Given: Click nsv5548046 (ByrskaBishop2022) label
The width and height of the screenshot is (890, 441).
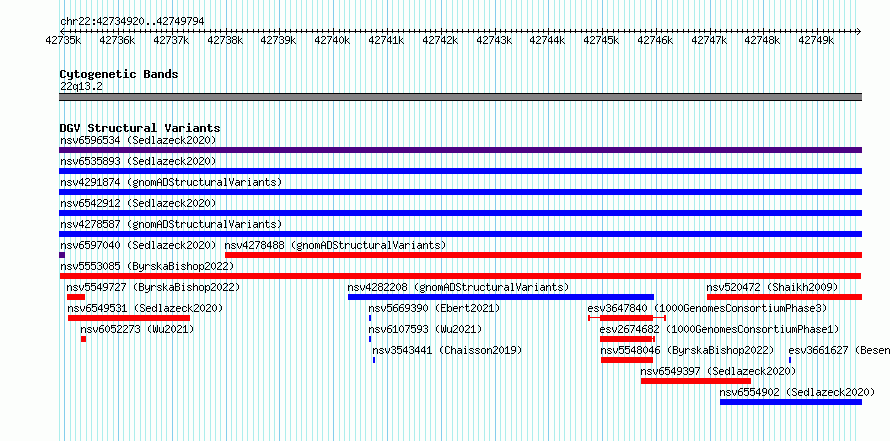Looking at the screenshot, I should click(687, 350).
